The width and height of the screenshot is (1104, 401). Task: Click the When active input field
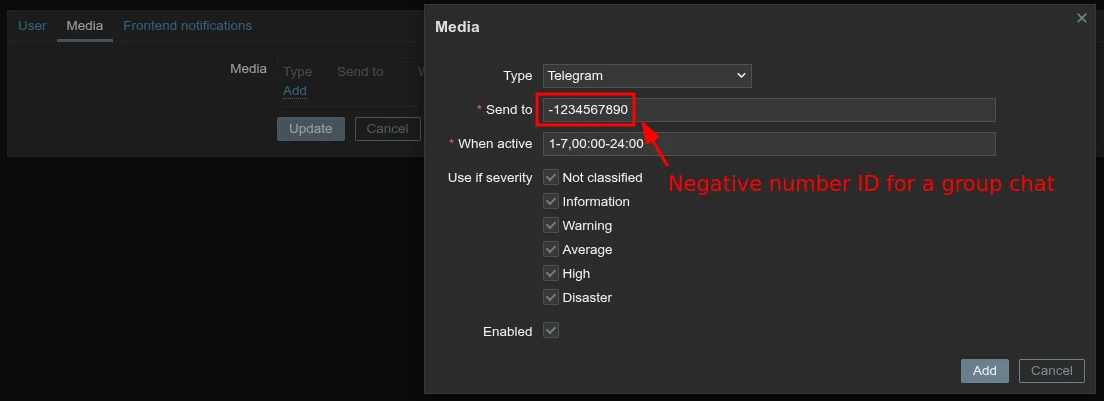[769, 144]
